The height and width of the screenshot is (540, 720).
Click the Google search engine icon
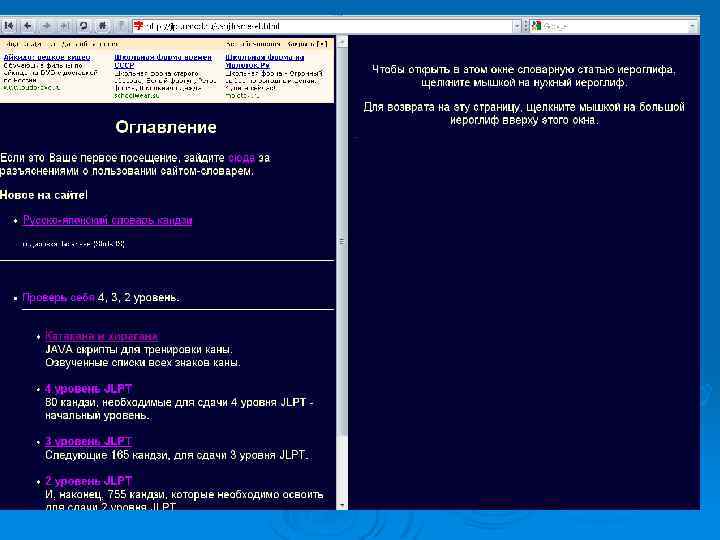536,26
